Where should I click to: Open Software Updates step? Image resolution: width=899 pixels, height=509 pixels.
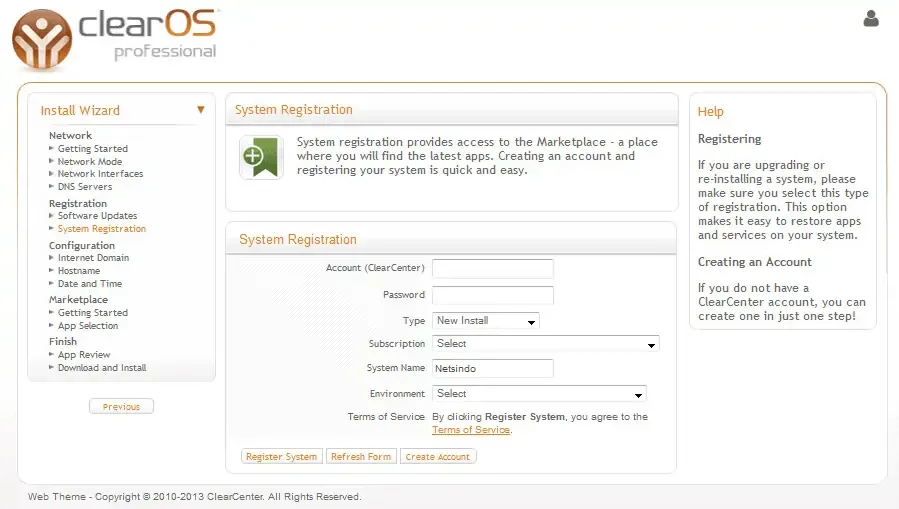97,216
